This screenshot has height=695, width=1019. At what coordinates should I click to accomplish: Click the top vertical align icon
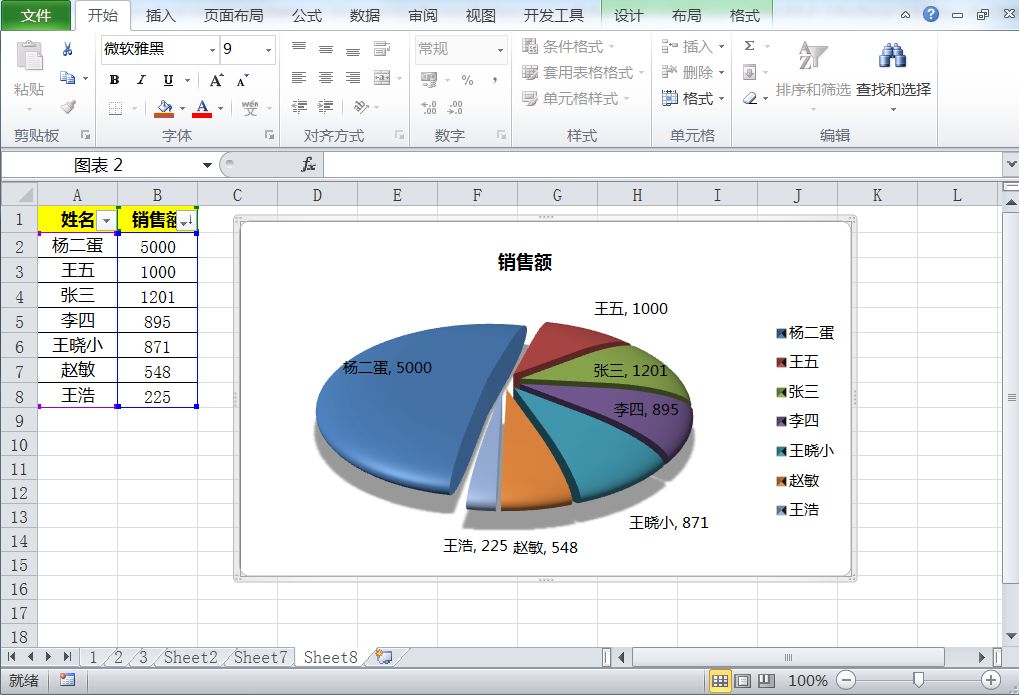(299, 48)
